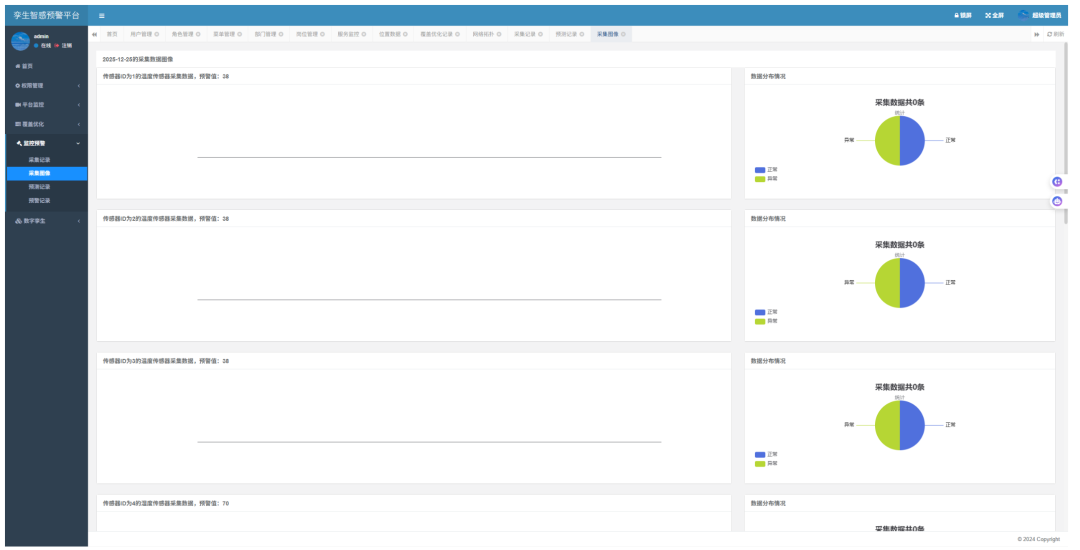Switch to the 首页 tab in tab bar

click(112, 34)
